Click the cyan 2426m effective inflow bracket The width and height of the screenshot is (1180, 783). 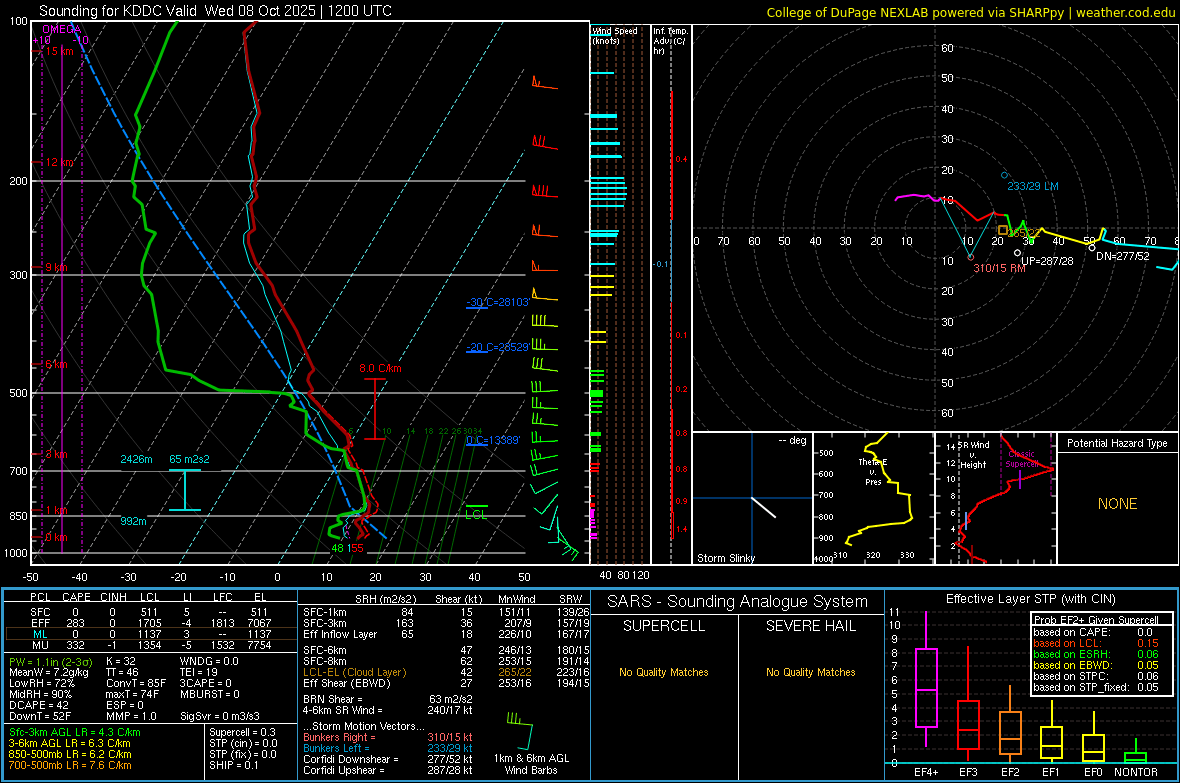(x=184, y=490)
